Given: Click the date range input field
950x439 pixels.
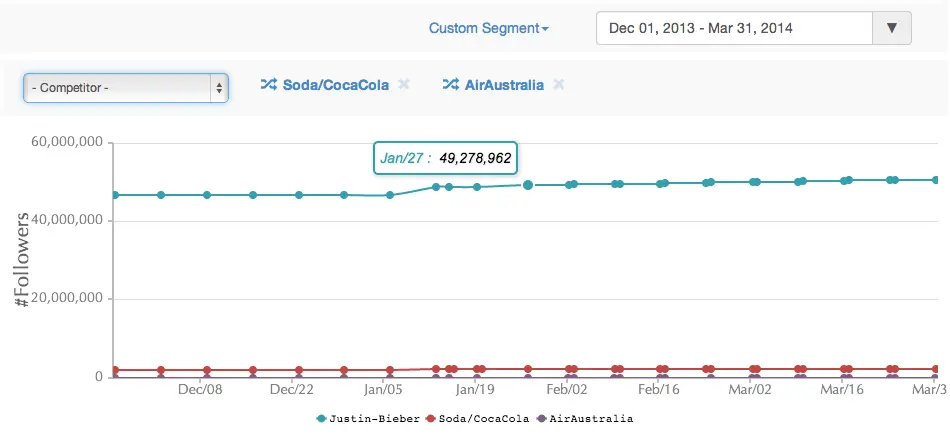Looking at the screenshot, I should [x=734, y=28].
